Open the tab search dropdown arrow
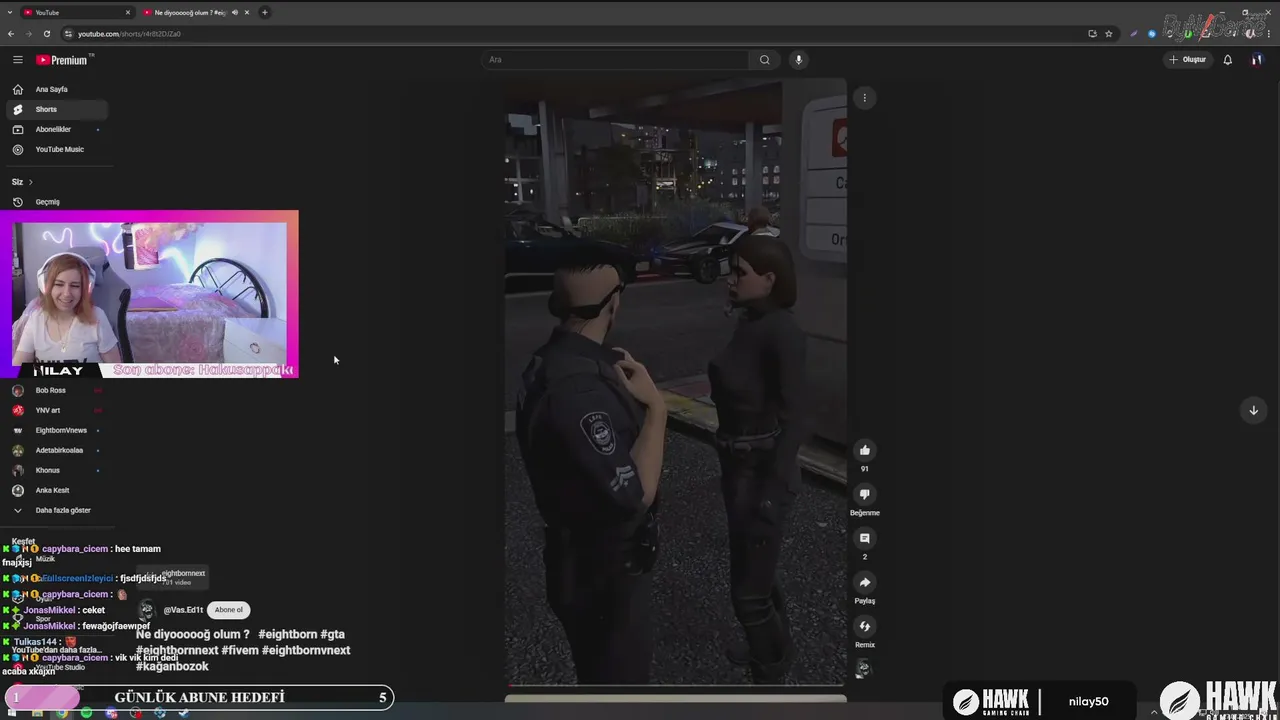Screen dimensions: 1280x720 pyautogui.click(x=9, y=12)
